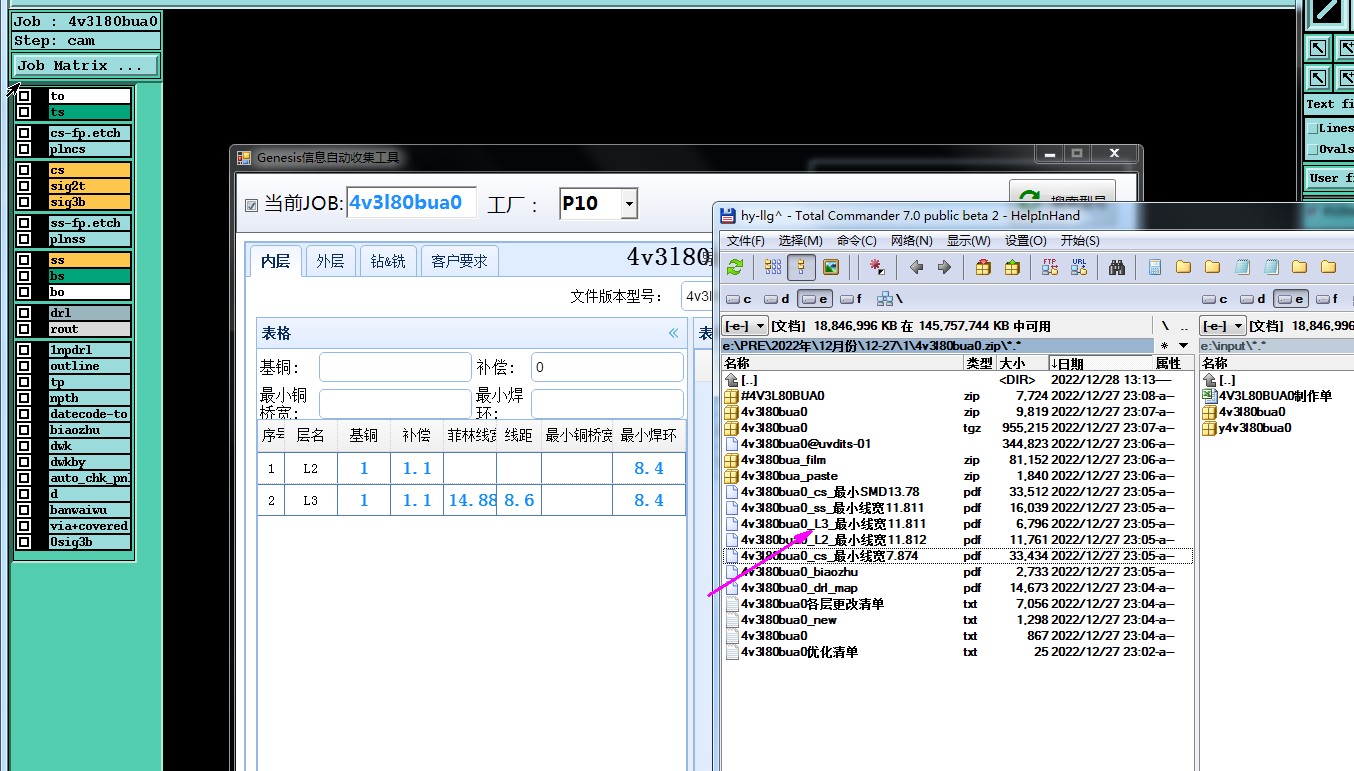Select drive f in left panel

pos(851,299)
